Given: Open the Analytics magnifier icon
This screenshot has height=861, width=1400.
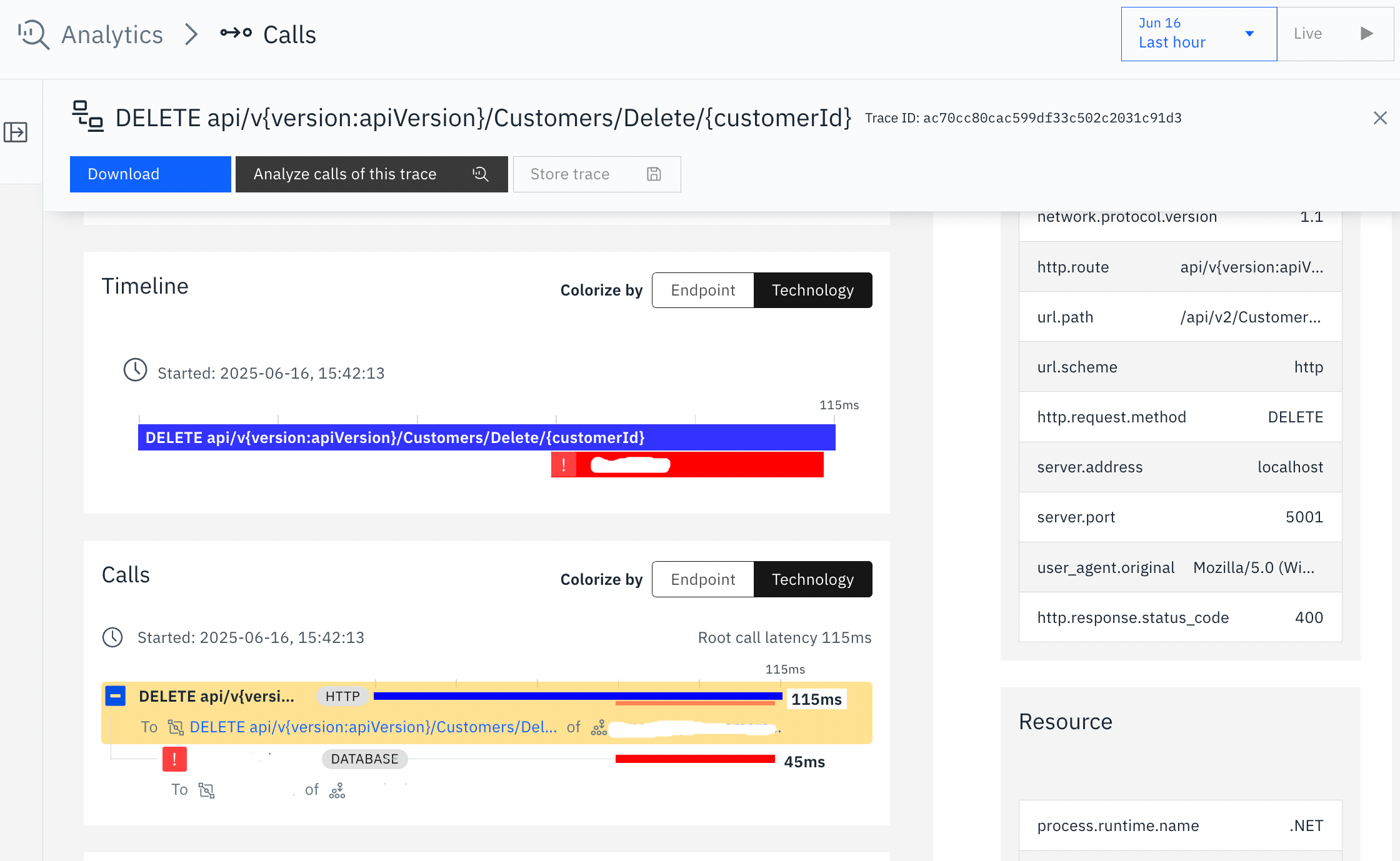Looking at the screenshot, I should 33,34.
